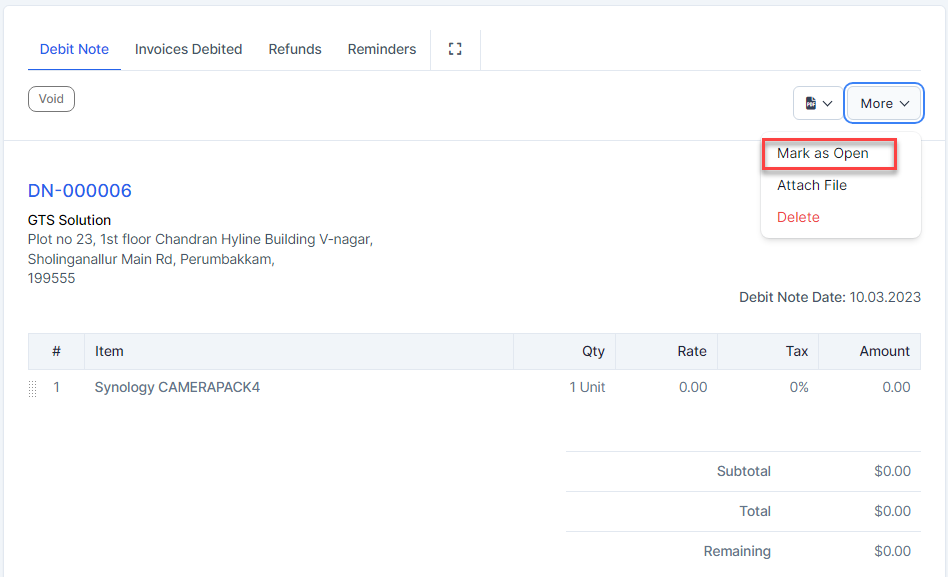Go to the Refunds tab
Screen dimensions: 948x577
point(295,49)
